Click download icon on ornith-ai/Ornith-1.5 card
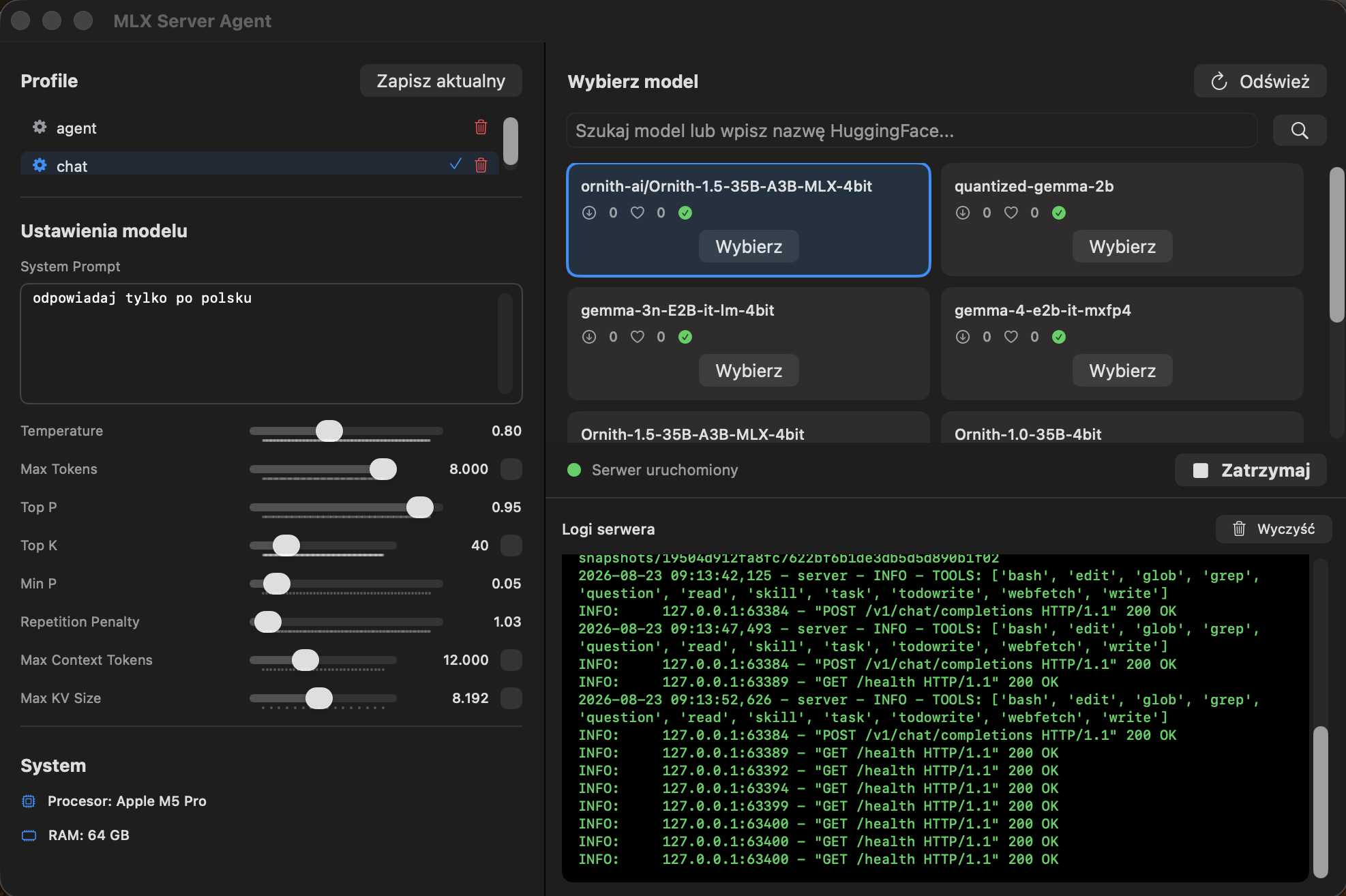The height and width of the screenshot is (896, 1346). pos(589,213)
